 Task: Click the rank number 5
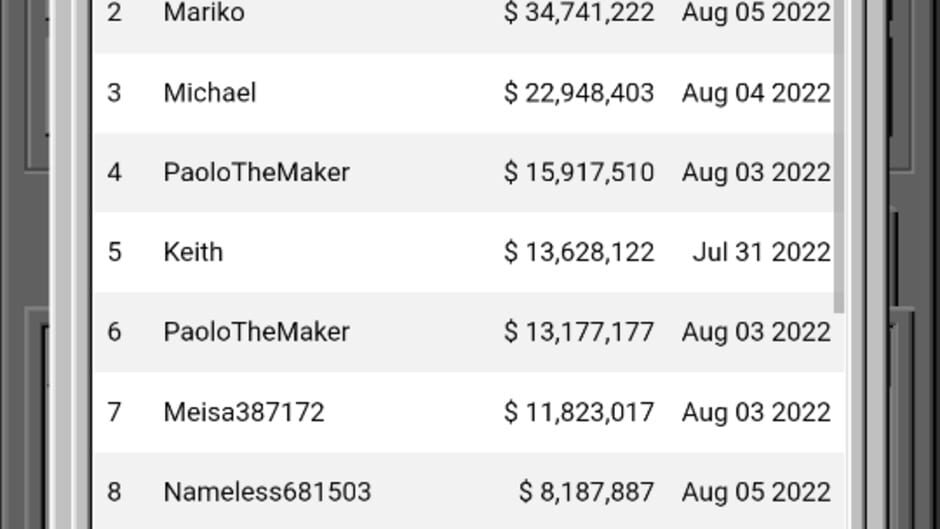114,252
